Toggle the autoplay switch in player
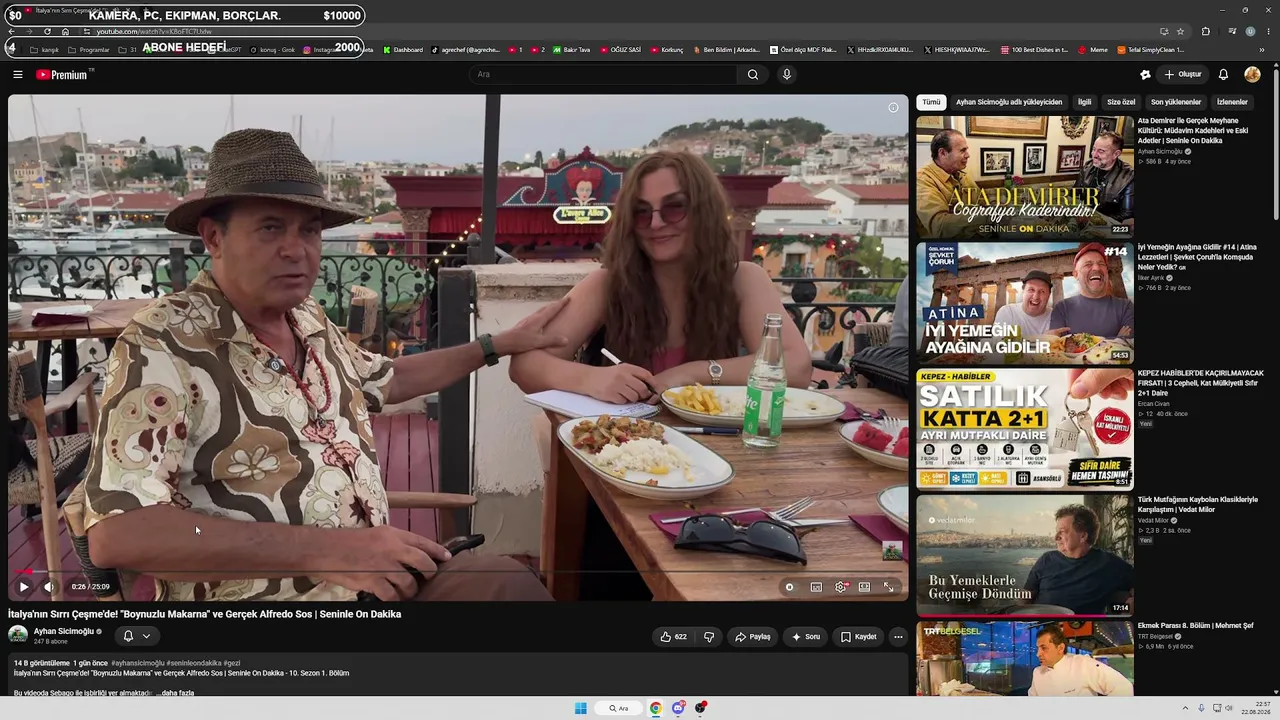The width and height of the screenshot is (1280, 720). (x=789, y=587)
